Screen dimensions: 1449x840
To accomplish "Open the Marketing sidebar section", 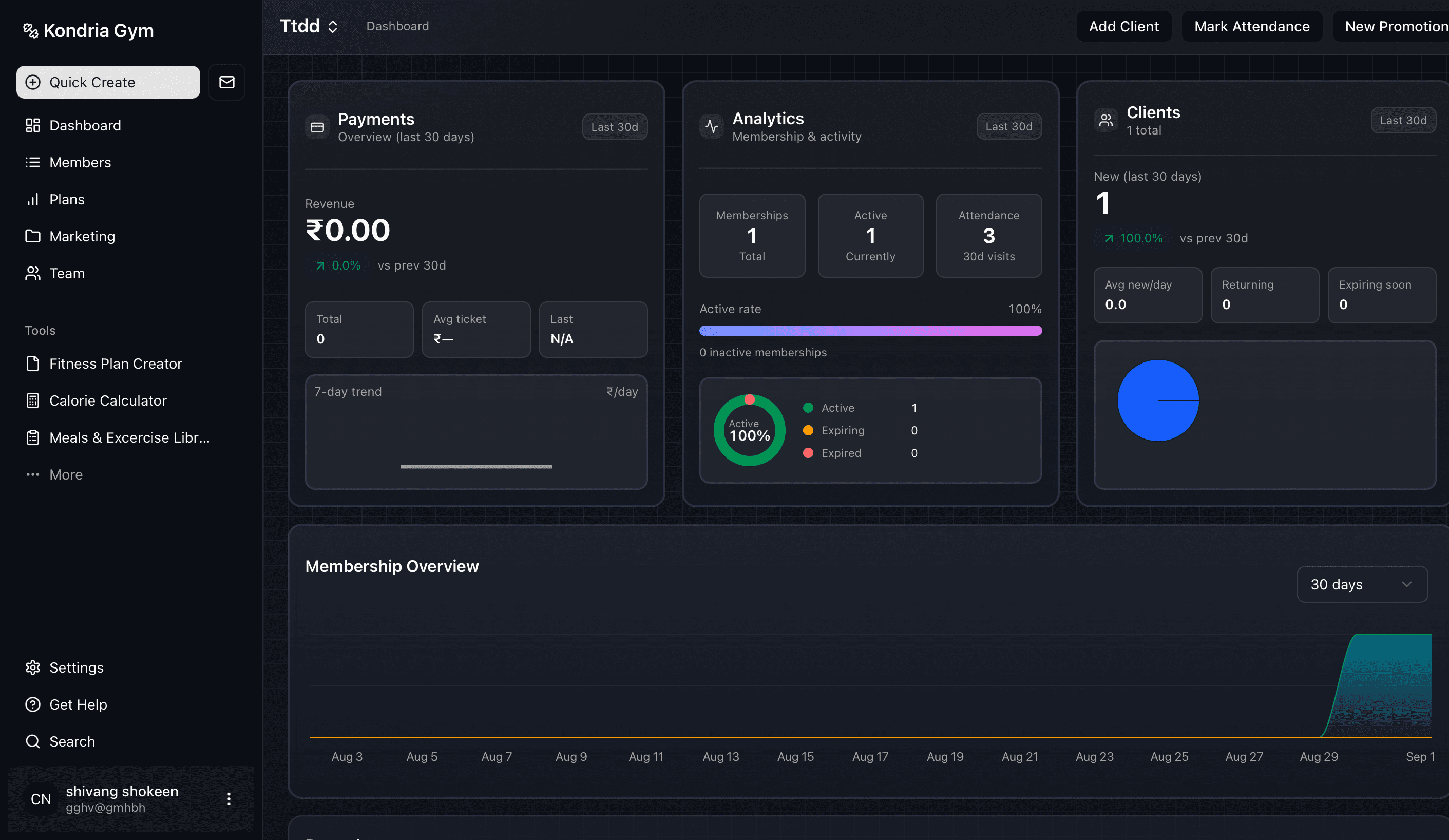I will tap(82, 236).
